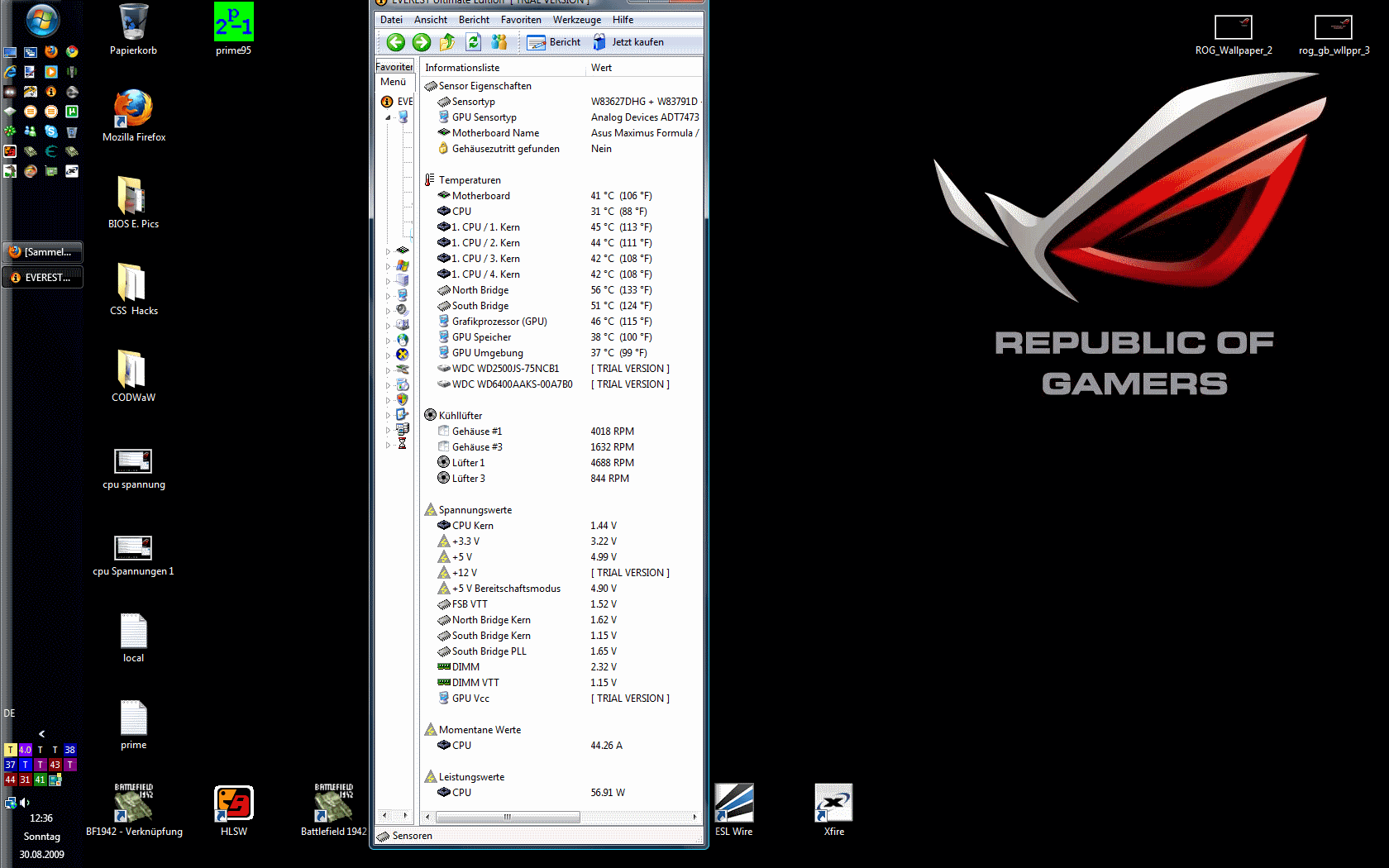Open the ESL Wire desktop shortcut
This screenshot has width=1389, height=868.
(x=733, y=810)
